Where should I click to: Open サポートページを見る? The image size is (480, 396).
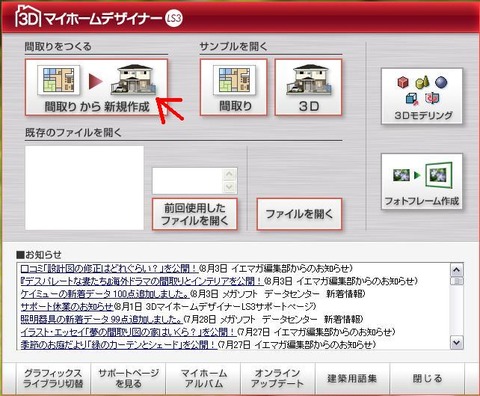click(x=128, y=378)
